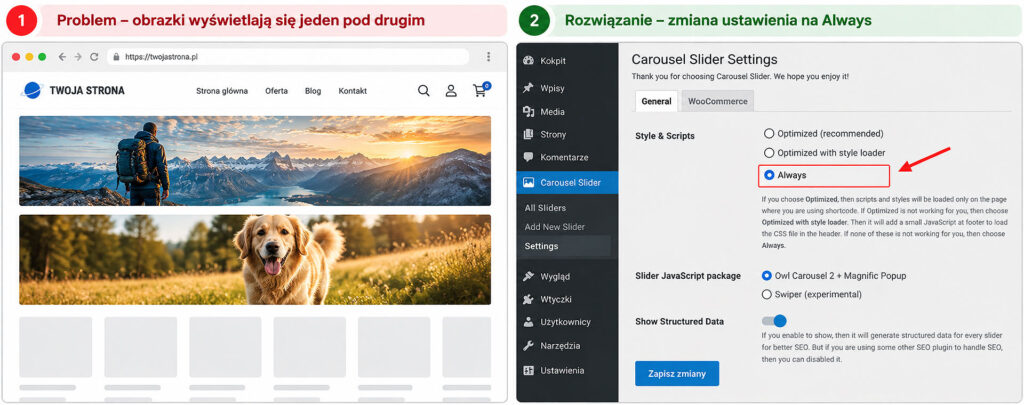
Task: Open Blog in site navigation
Action: 313,91
